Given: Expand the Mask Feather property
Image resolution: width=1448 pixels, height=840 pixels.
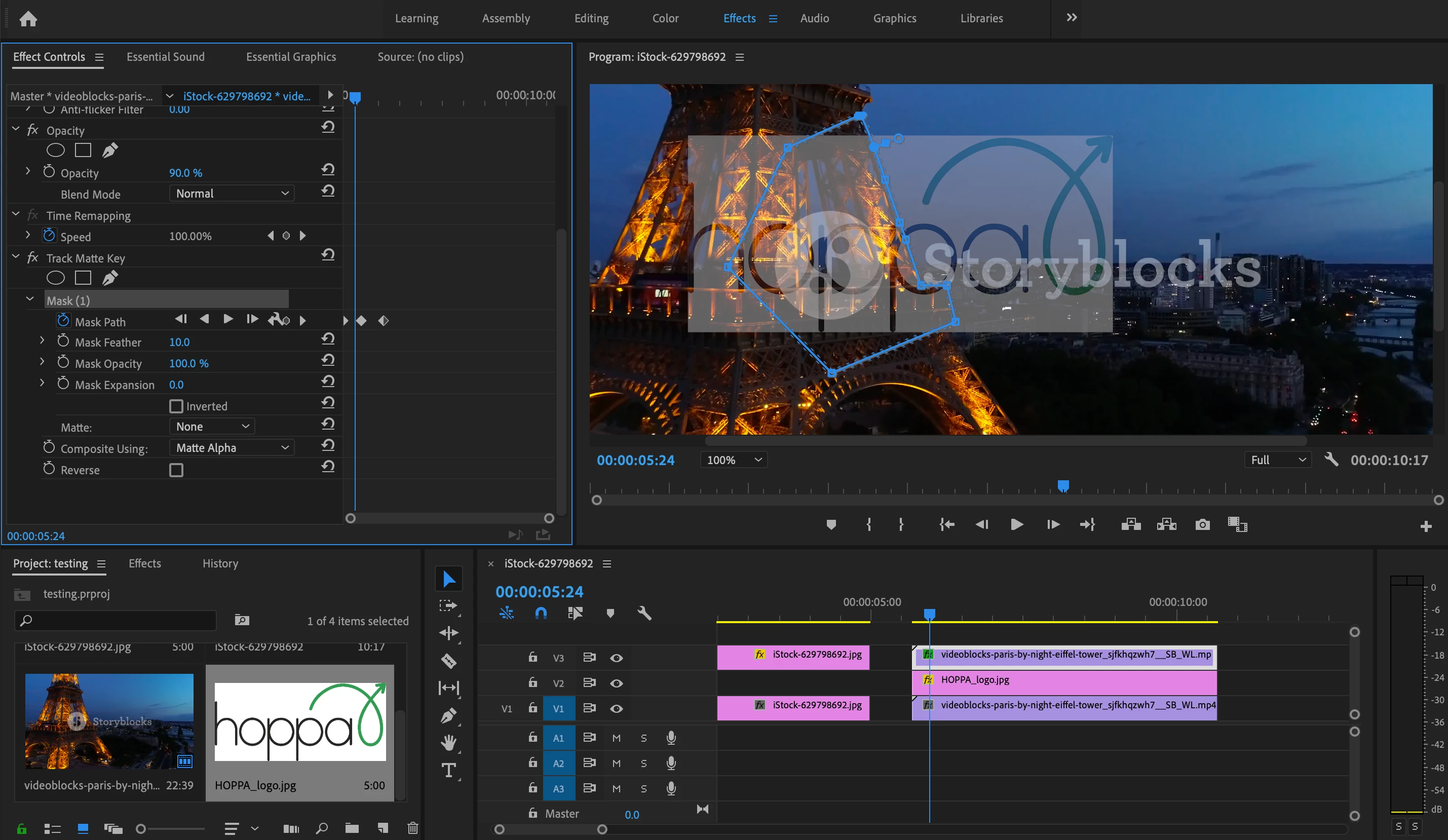Looking at the screenshot, I should [42, 341].
